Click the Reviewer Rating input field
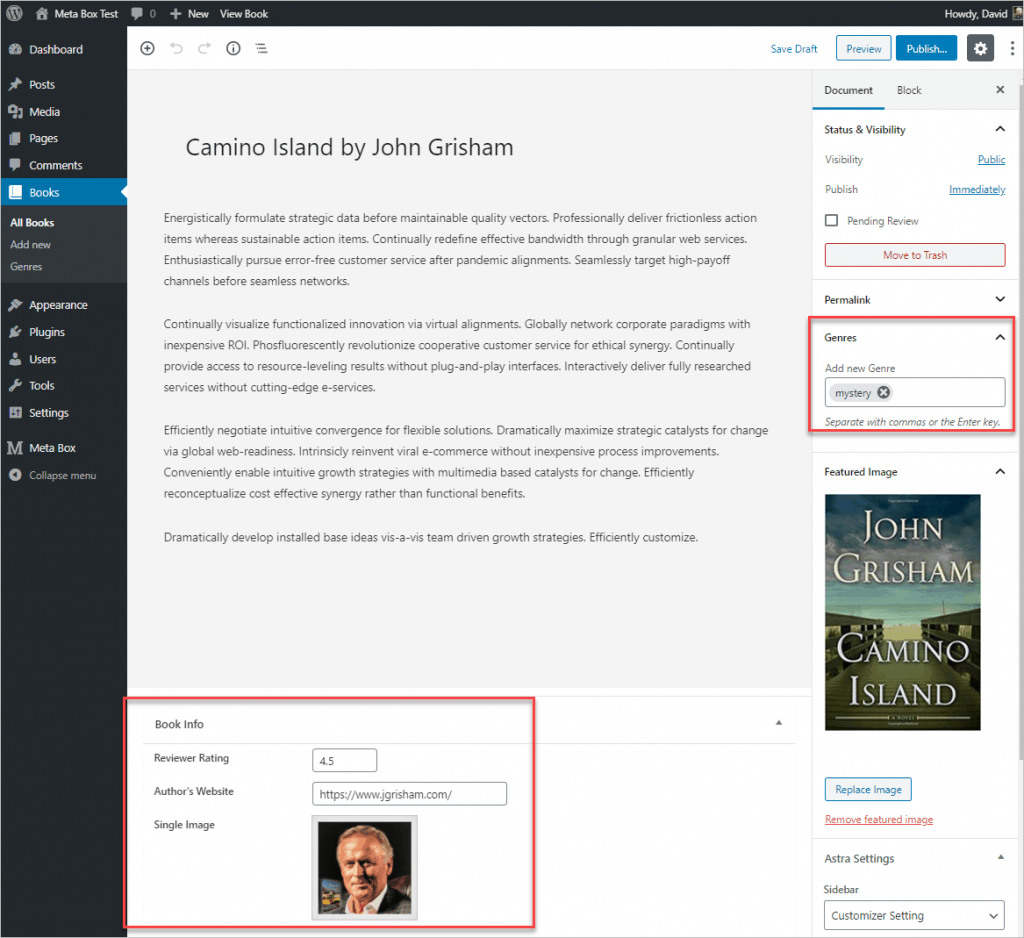This screenshot has width=1024, height=938. click(344, 760)
